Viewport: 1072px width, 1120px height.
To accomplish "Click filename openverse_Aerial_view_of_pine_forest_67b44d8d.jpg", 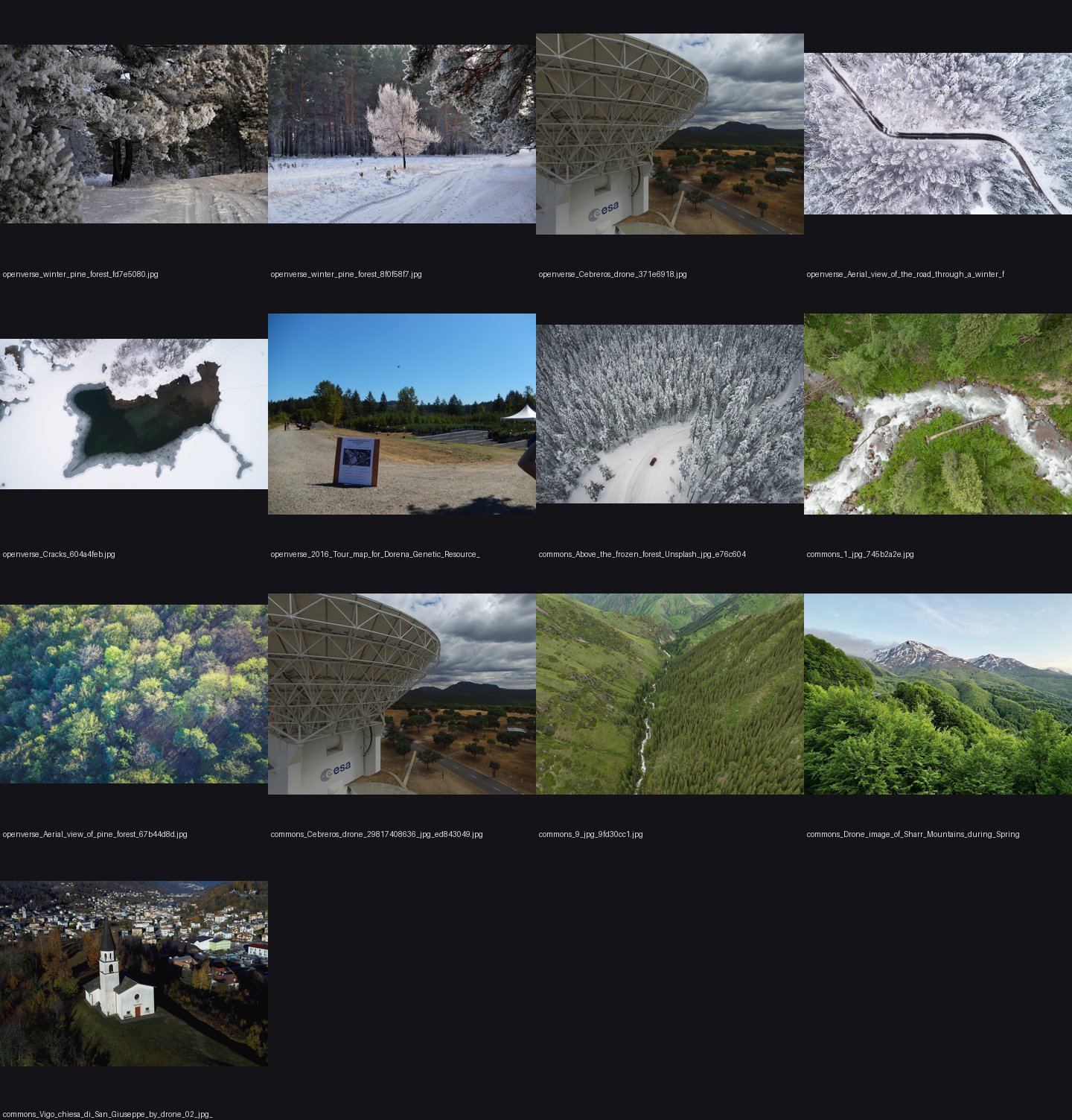I will pyautogui.click(x=95, y=835).
